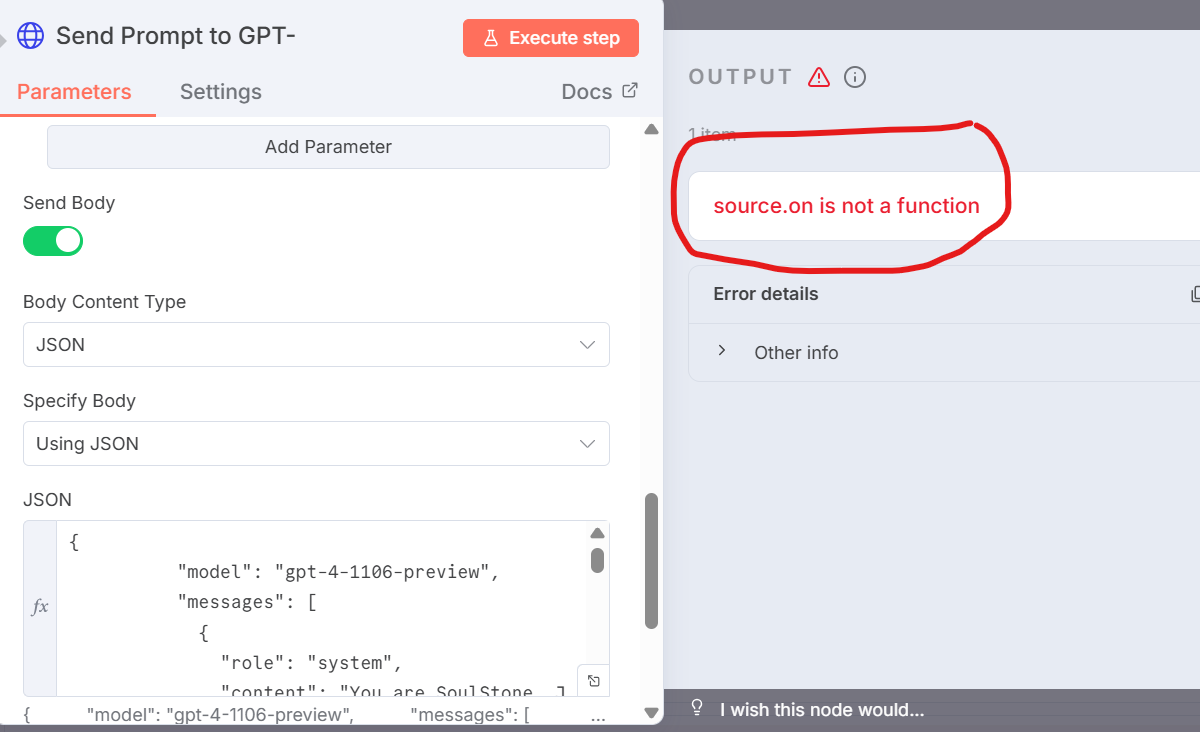Switch to the Settings tab

click(x=220, y=92)
